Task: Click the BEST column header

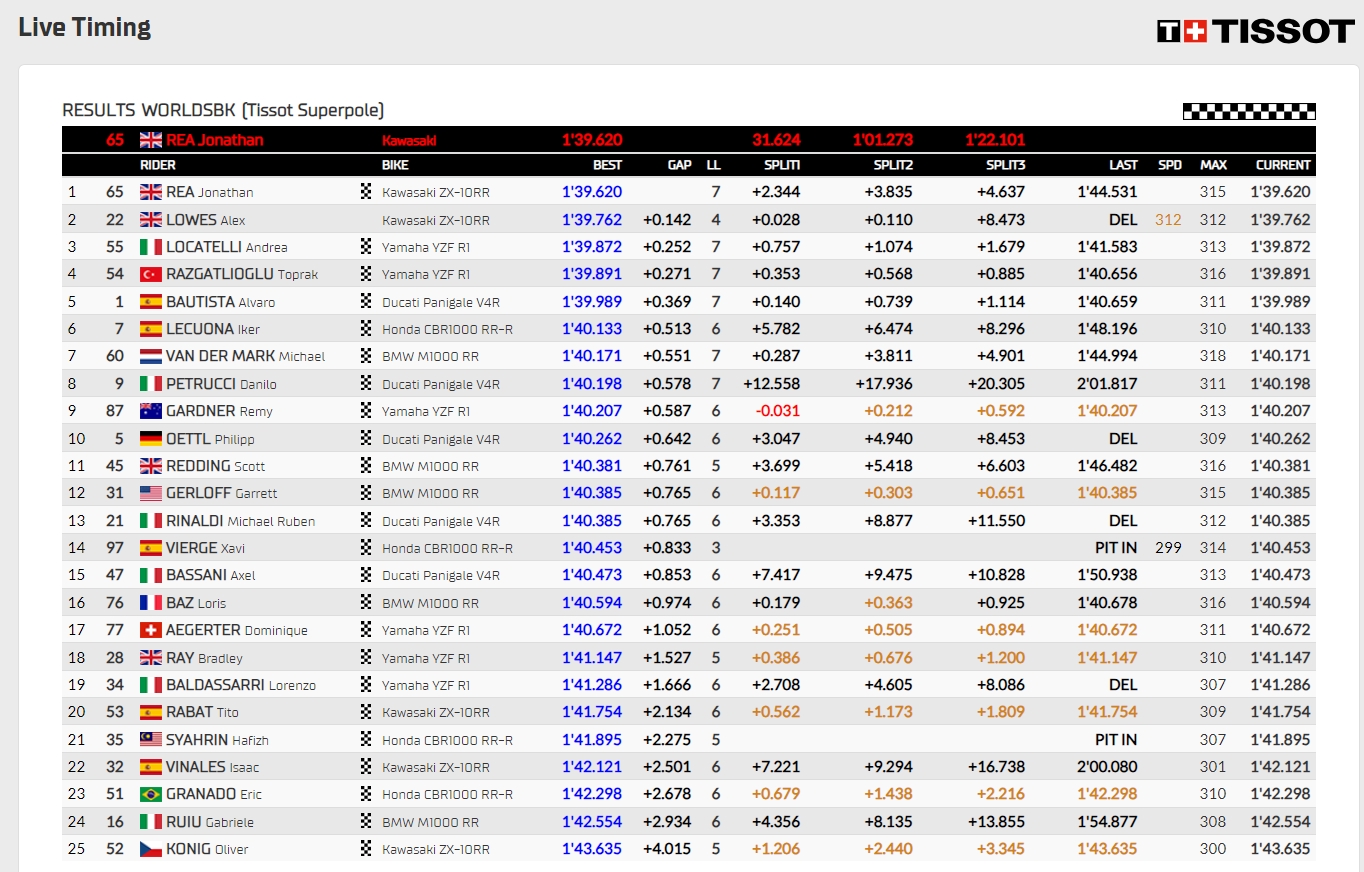Action: tap(606, 165)
